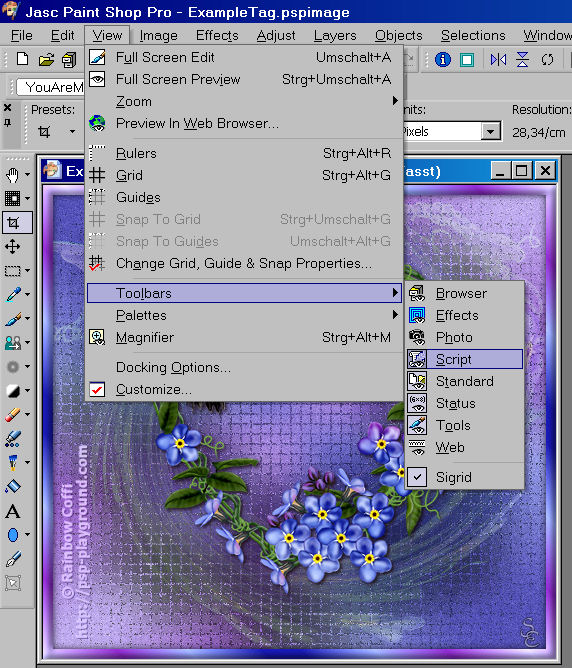This screenshot has width=572, height=668.
Task: Open the Layers menu
Action: click(335, 35)
